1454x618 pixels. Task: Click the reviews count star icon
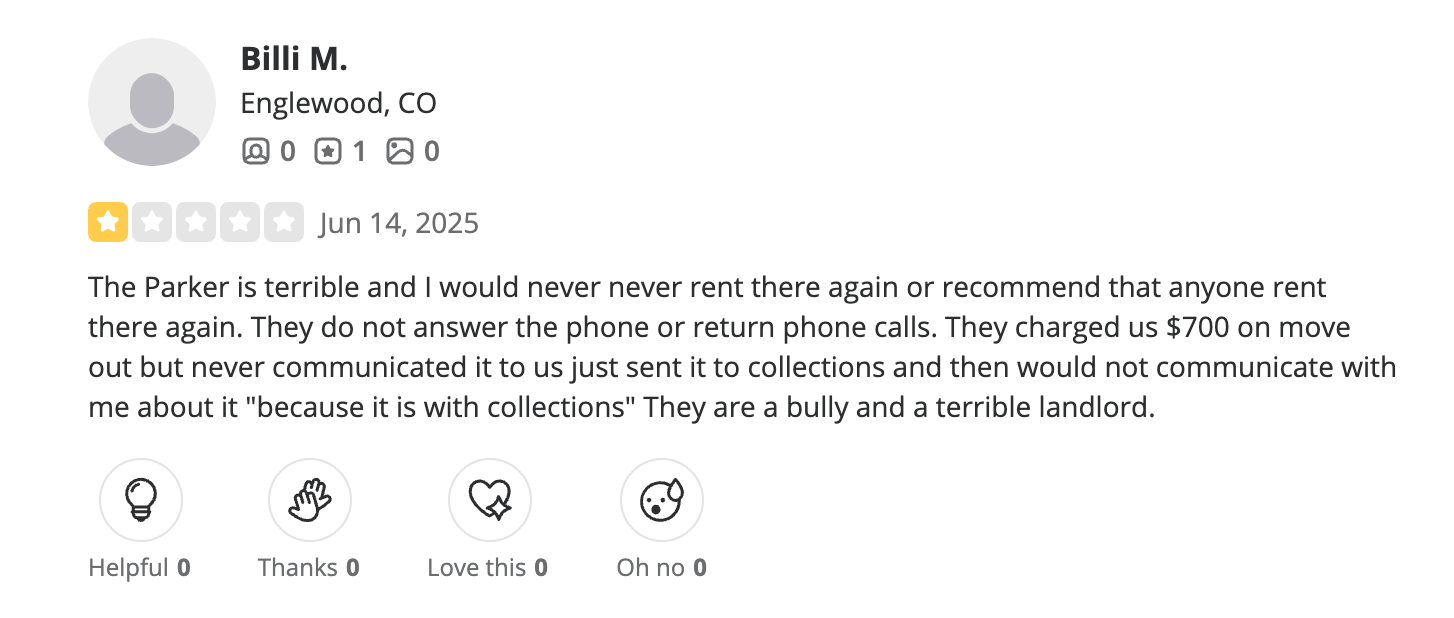pos(327,151)
